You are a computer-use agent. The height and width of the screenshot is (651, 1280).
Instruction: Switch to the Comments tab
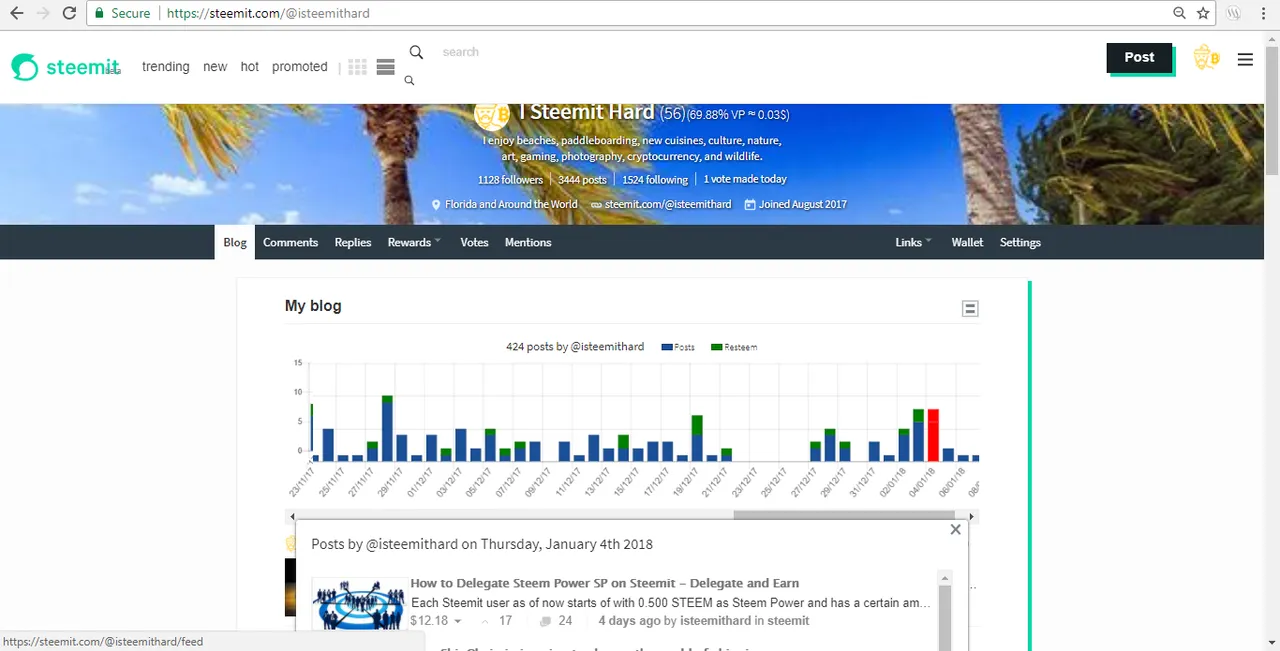tap(290, 242)
